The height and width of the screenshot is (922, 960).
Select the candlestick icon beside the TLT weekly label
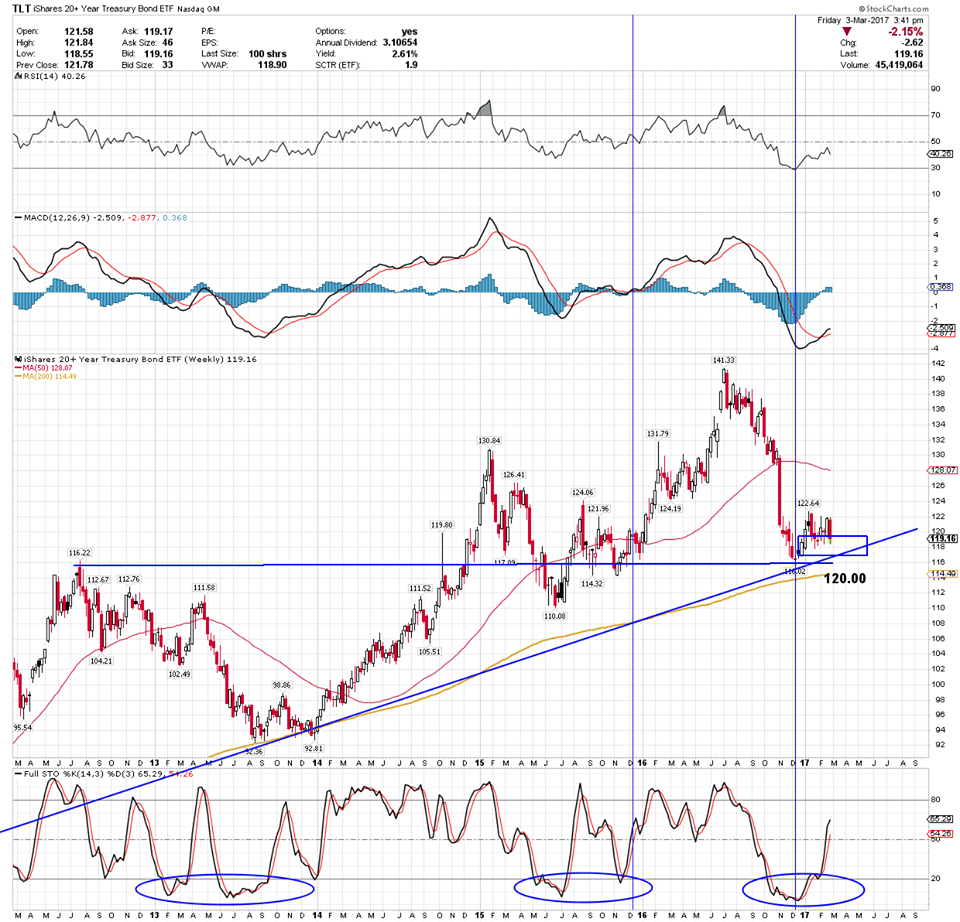[x=17, y=359]
